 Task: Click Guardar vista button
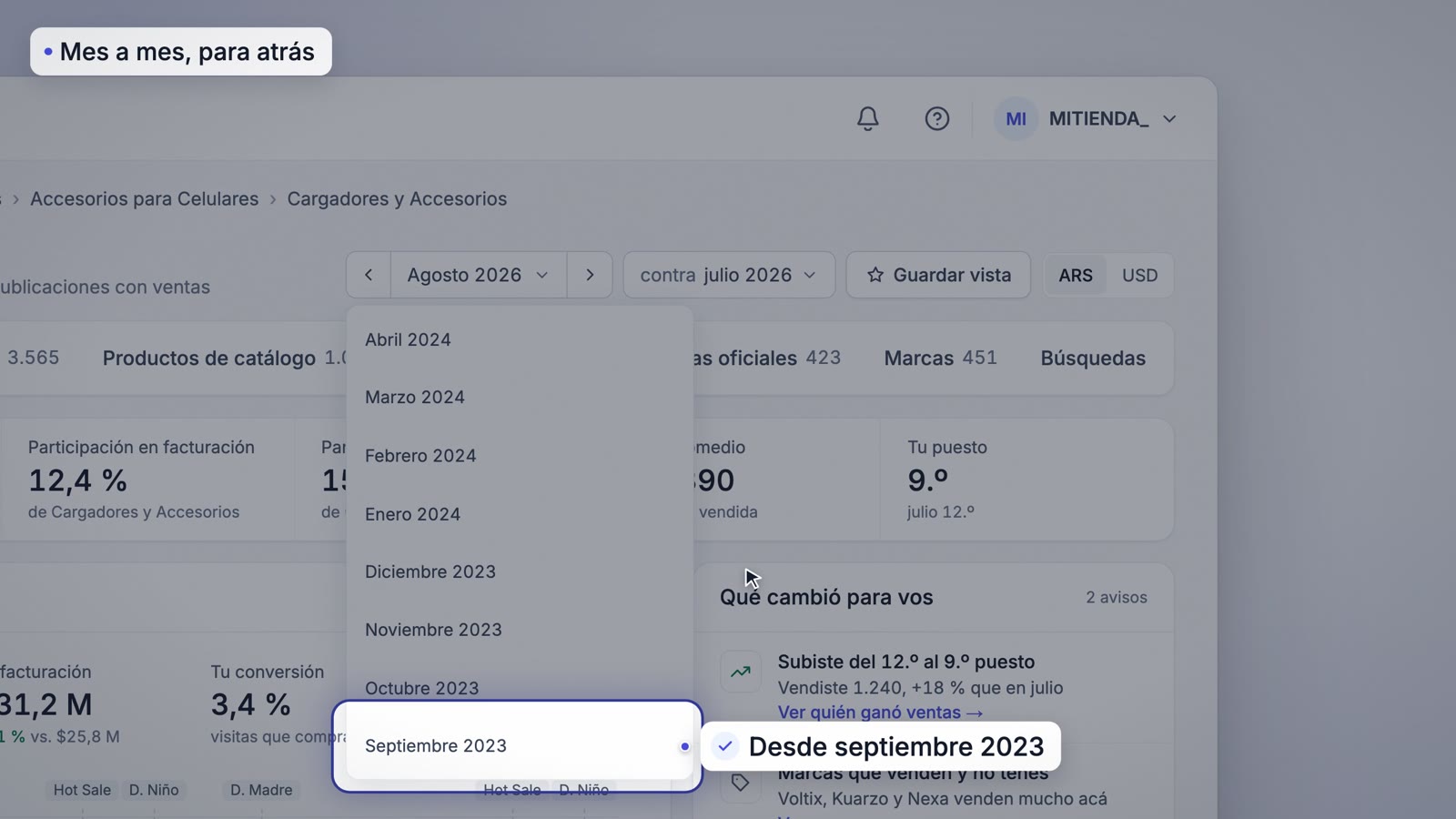point(938,275)
